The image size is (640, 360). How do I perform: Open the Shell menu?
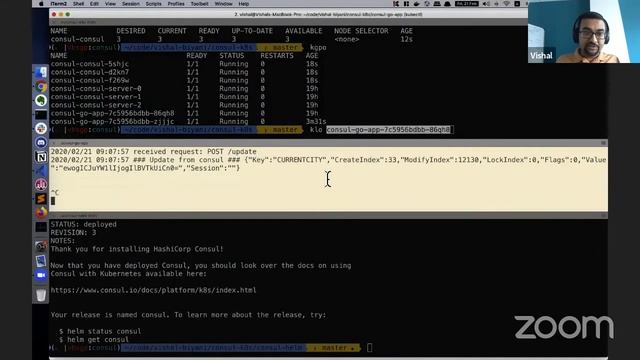(x=78, y=4)
